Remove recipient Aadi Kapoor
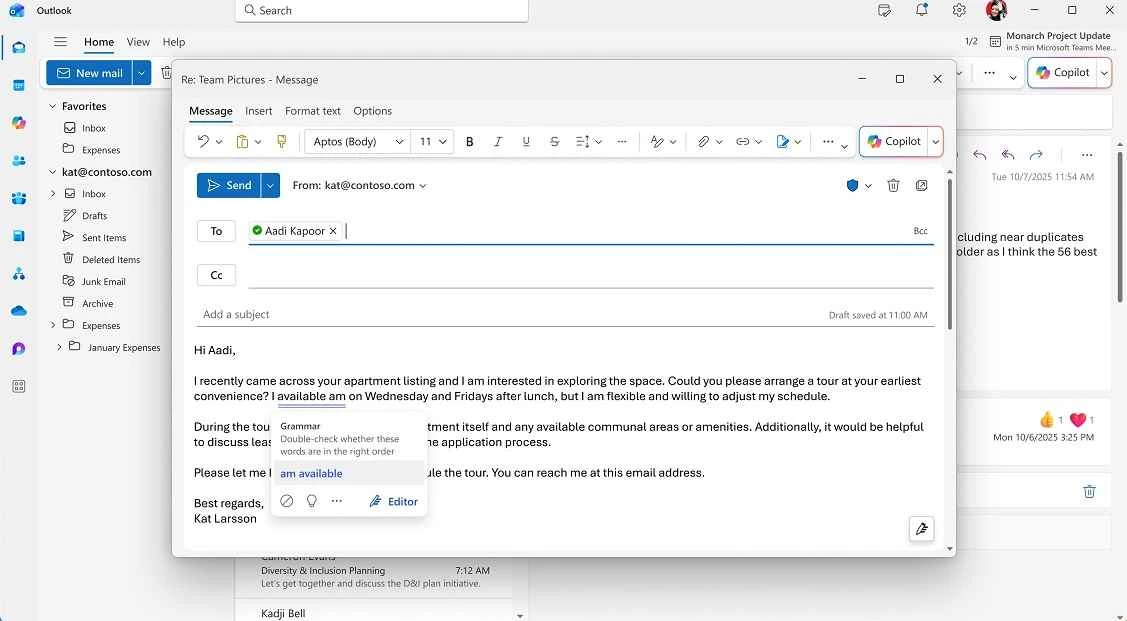Image resolution: width=1127 pixels, height=621 pixels. 333,231
